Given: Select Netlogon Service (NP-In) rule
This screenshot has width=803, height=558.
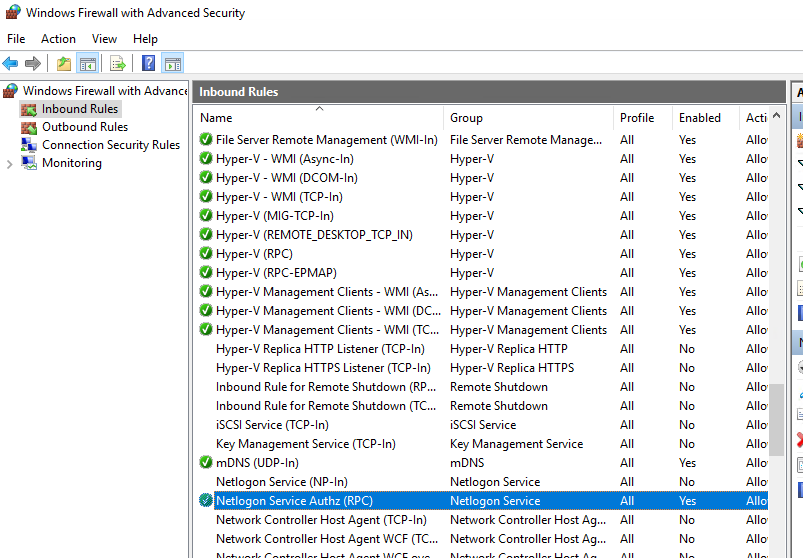Looking at the screenshot, I should point(282,481).
